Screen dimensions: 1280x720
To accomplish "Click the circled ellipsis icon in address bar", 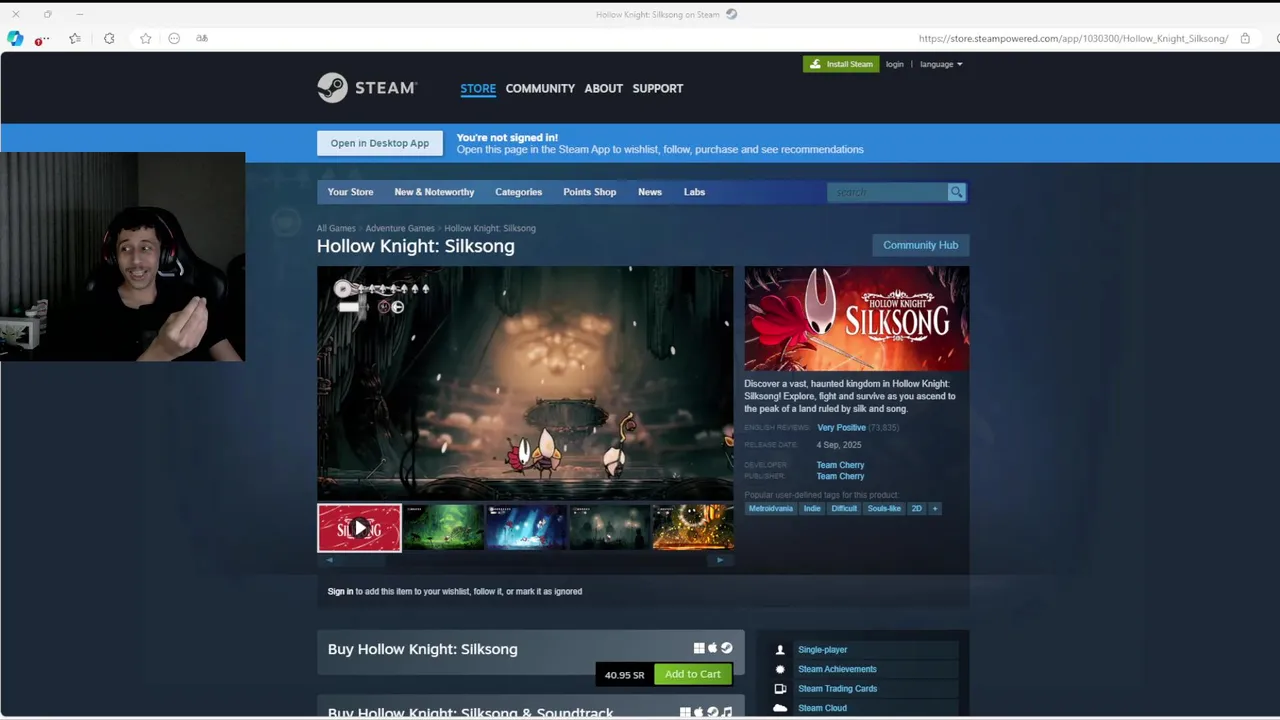I will point(174,38).
